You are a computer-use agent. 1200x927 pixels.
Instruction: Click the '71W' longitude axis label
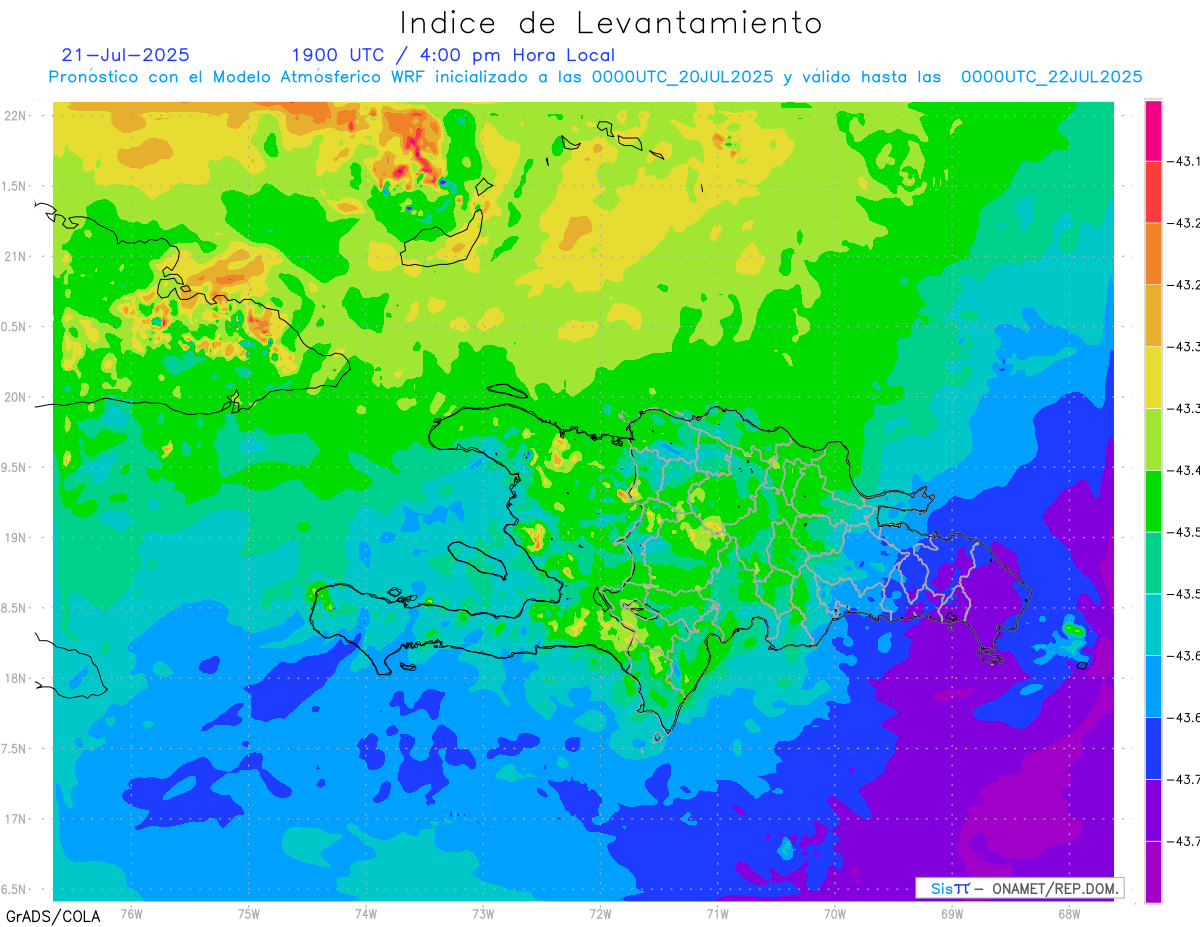coord(717,914)
